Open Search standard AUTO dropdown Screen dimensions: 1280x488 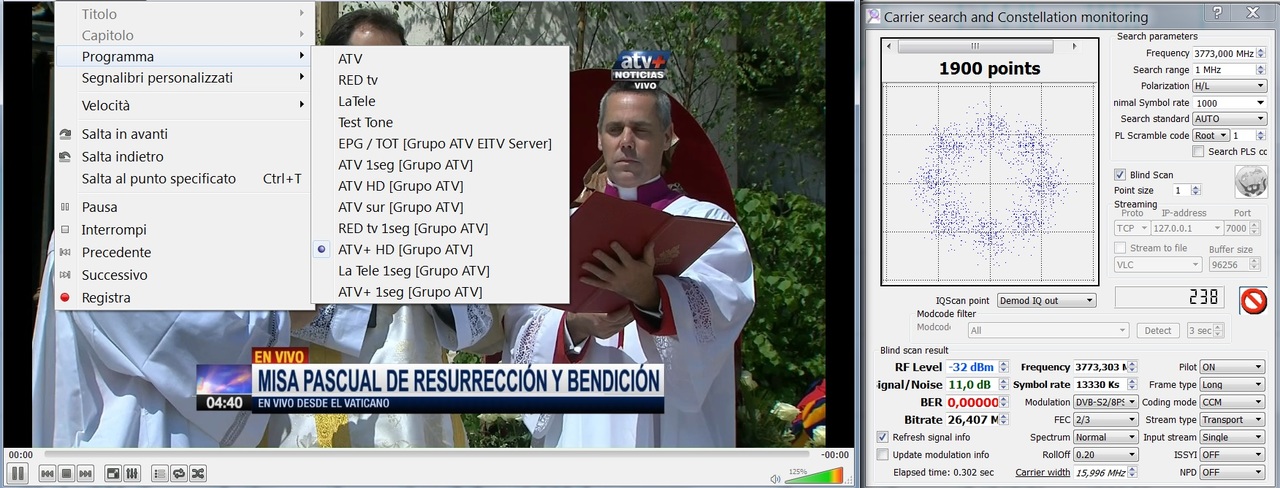pos(1230,119)
